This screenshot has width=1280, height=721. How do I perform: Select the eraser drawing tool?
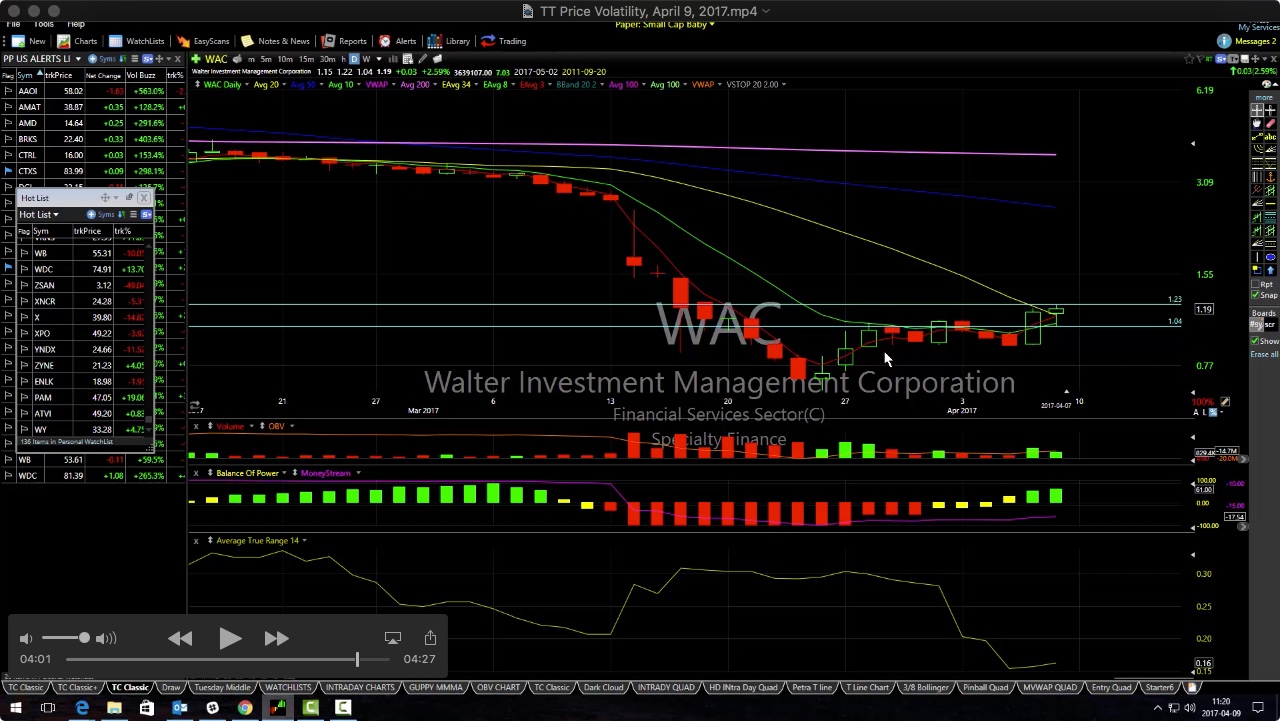tap(1270, 123)
